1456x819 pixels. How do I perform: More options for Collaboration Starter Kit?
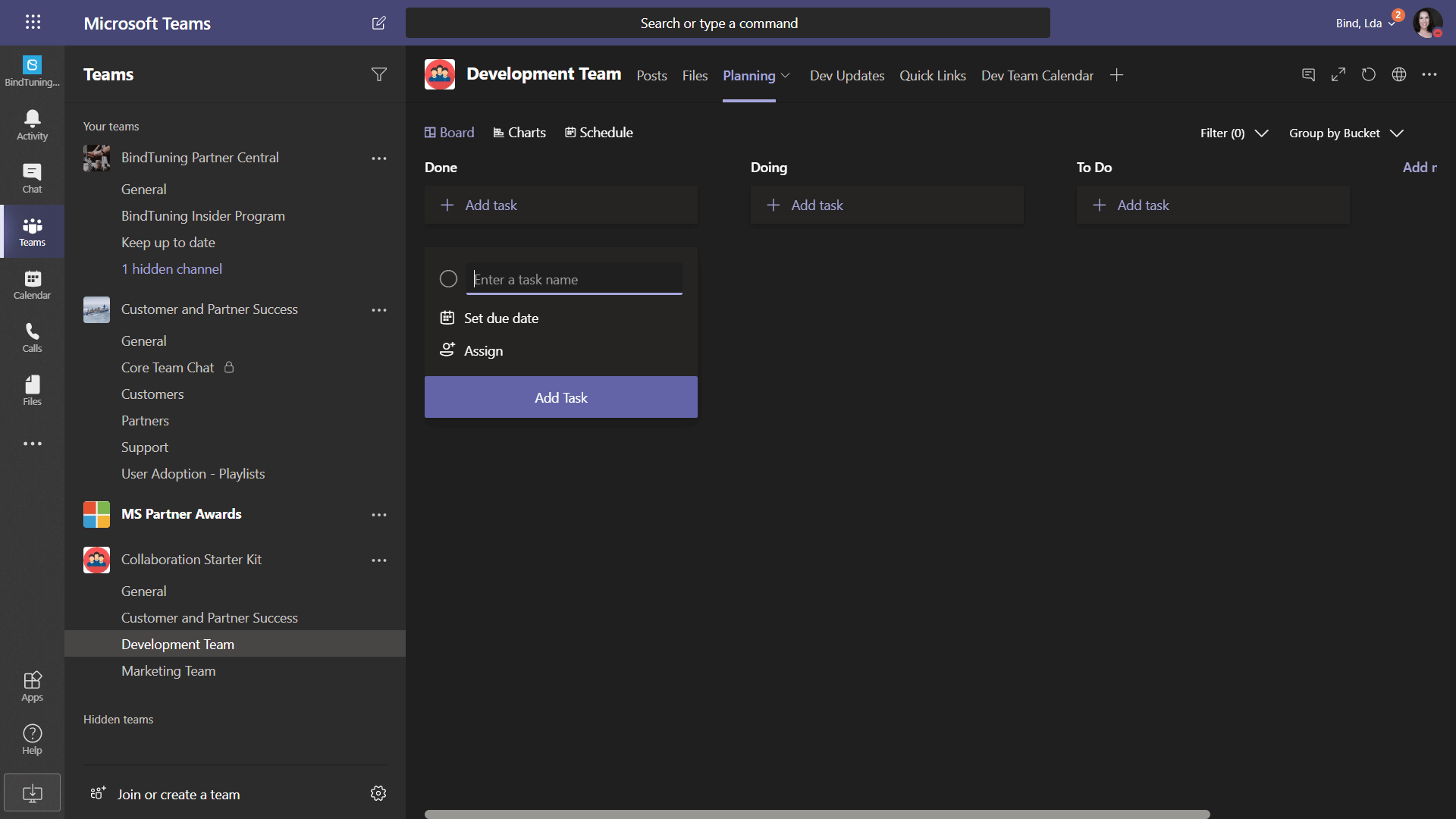point(378,560)
